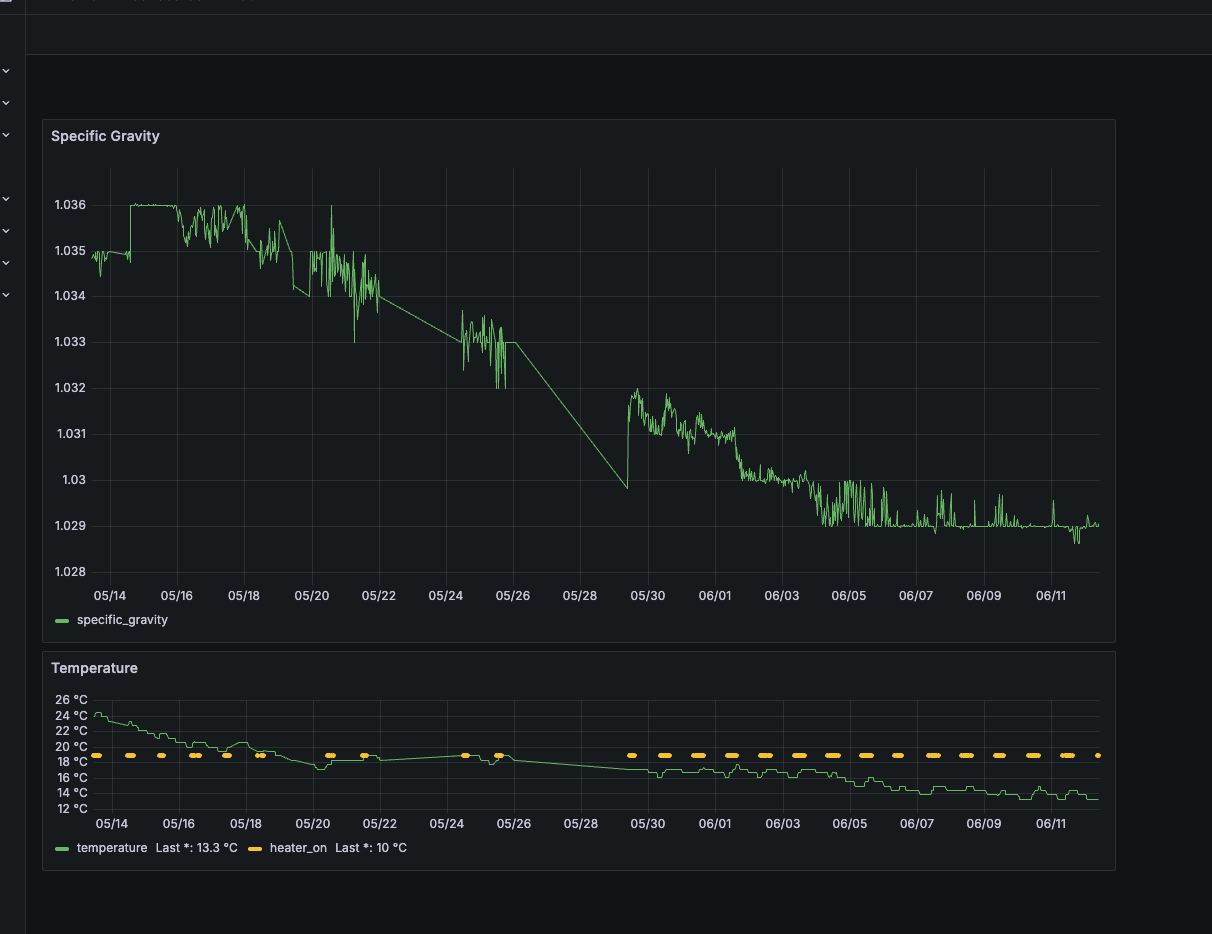This screenshot has height=934, width=1212.
Task: Click the green specific_gravity legend color swatch
Action: [x=62, y=621]
